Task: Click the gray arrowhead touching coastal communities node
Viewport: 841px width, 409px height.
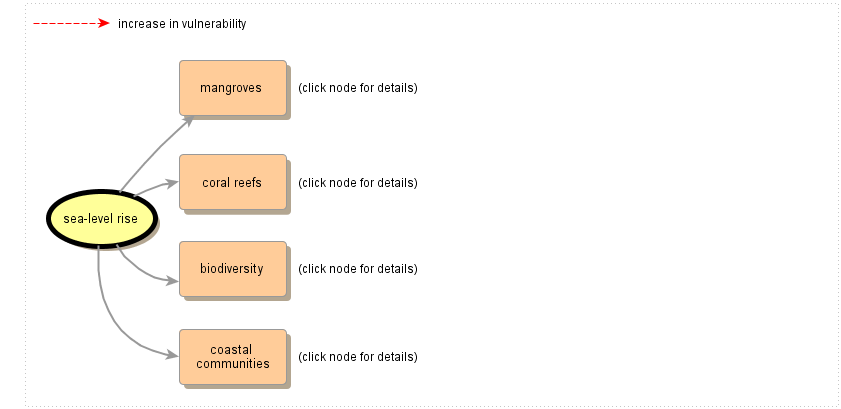Action: 173,355
